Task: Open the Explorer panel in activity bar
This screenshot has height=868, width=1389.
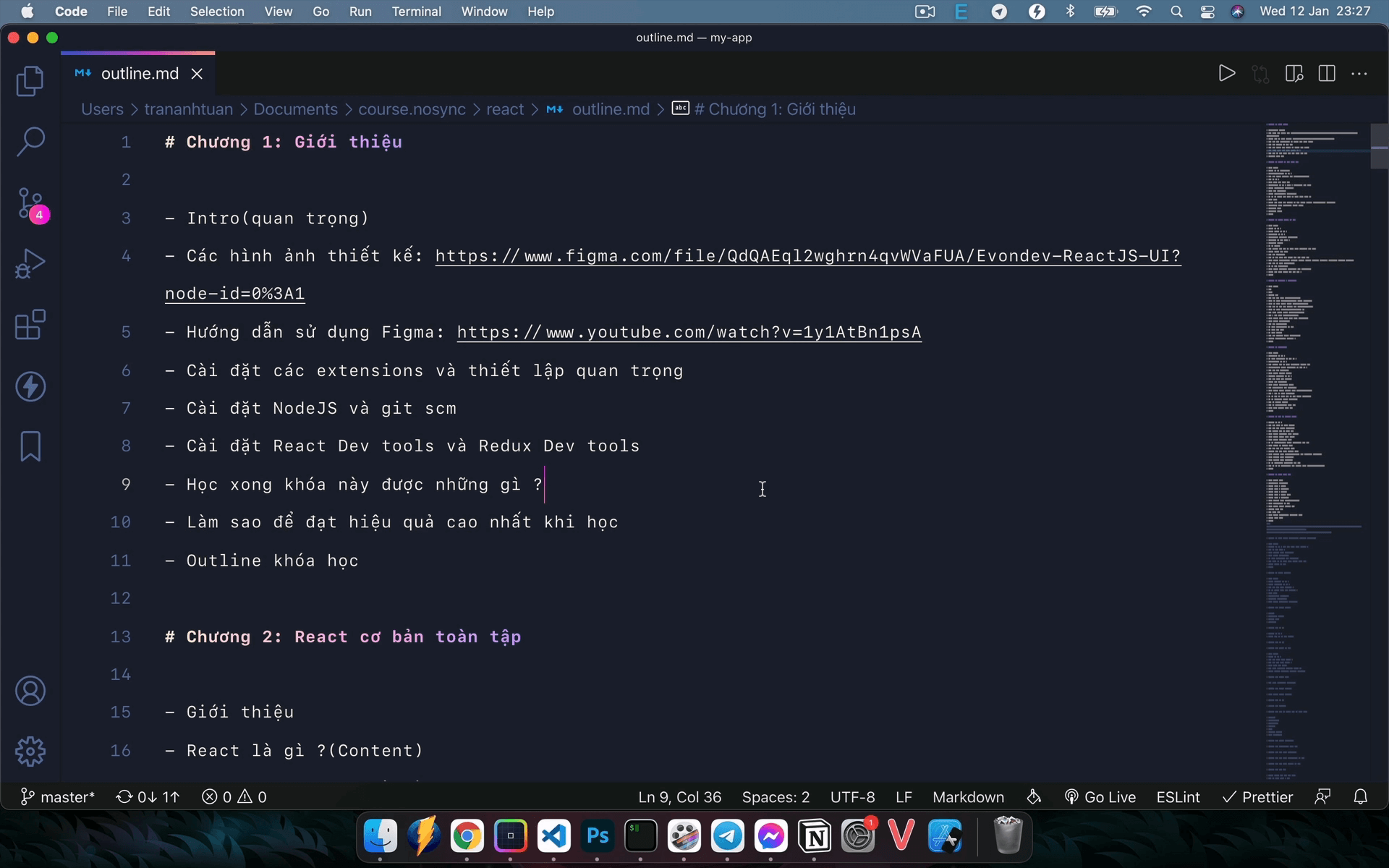Action: (x=30, y=81)
